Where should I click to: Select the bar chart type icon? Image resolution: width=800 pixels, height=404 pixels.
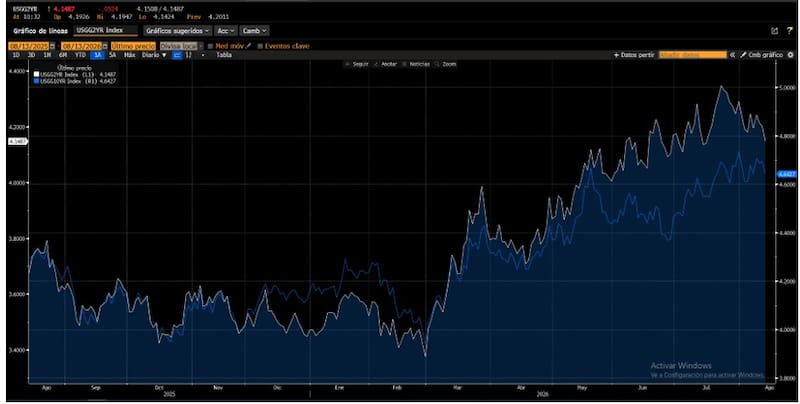click(x=188, y=55)
